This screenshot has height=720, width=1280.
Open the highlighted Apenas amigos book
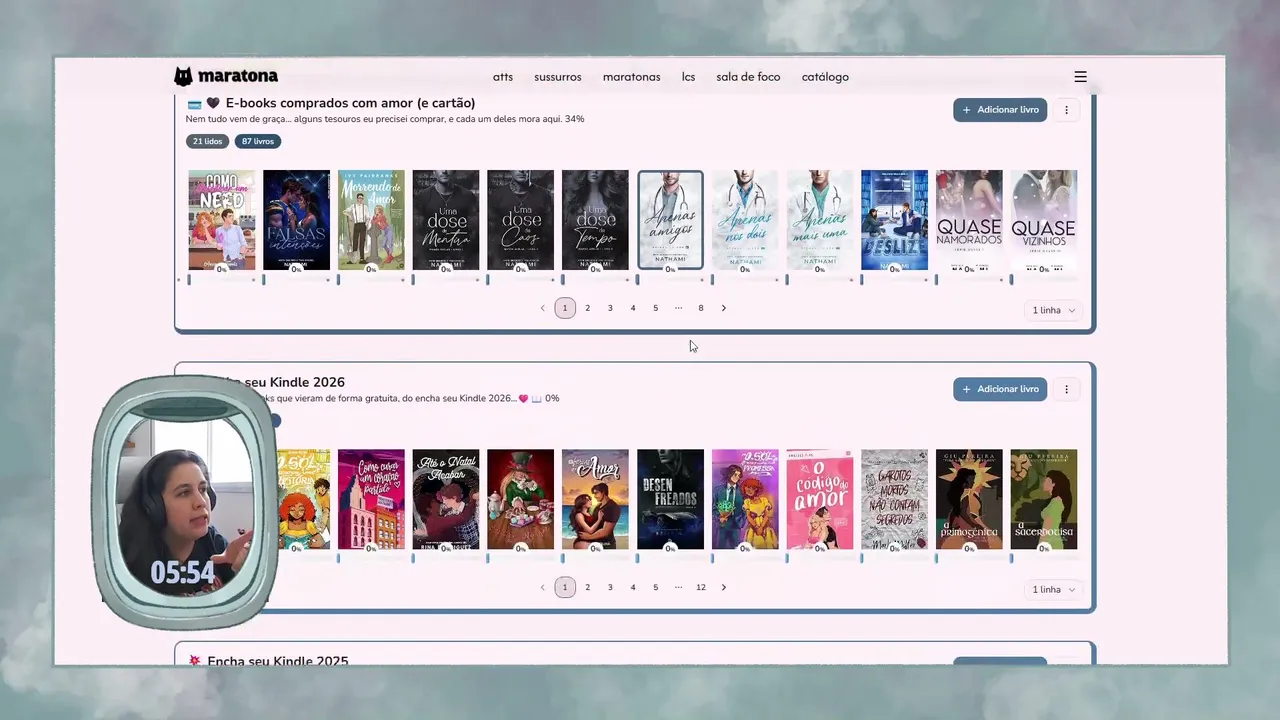pyautogui.click(x=670, y=220)
